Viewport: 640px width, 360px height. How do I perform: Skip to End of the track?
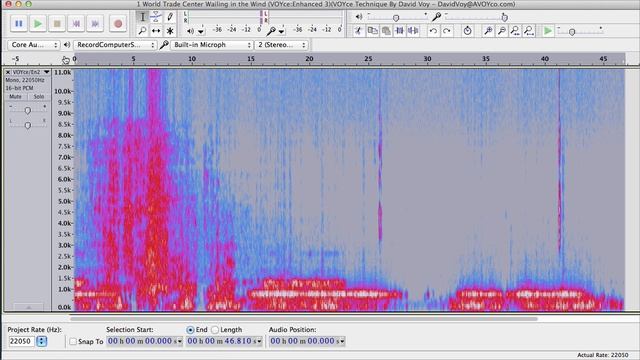click(x=95, y=24)
